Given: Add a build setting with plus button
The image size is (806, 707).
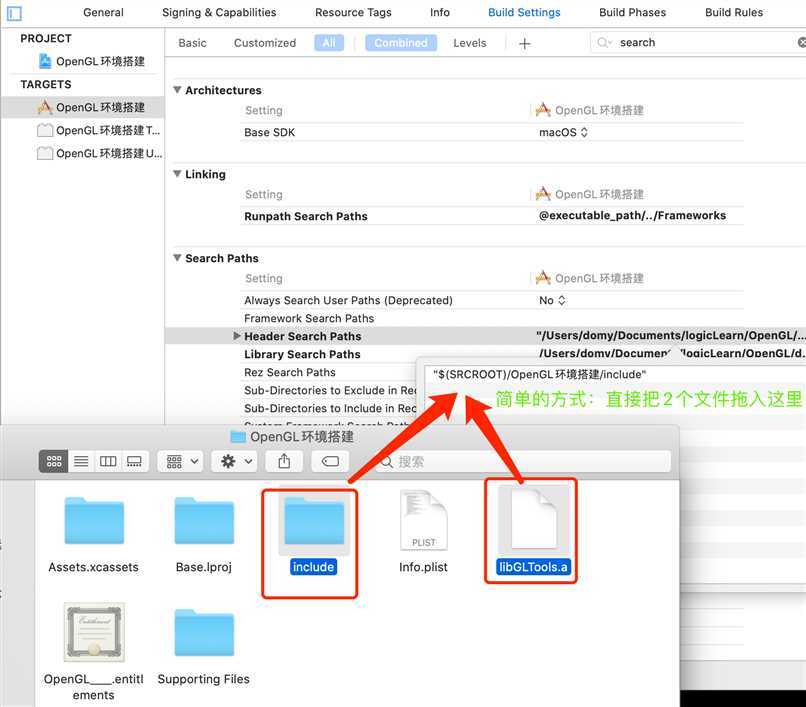Looking at the screenshot, I should pos(524,44).
